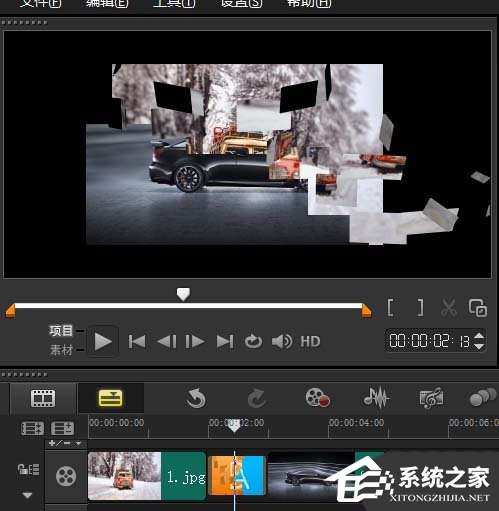The height and width of the screenshot is (511, 499).
Task: Click the Play button in preview
Action: (x=103, y=342)
